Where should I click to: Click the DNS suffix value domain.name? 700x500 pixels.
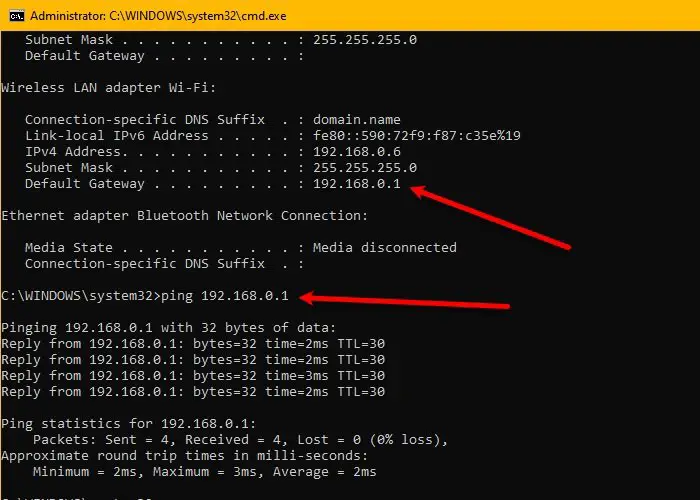tap(357, 120)
